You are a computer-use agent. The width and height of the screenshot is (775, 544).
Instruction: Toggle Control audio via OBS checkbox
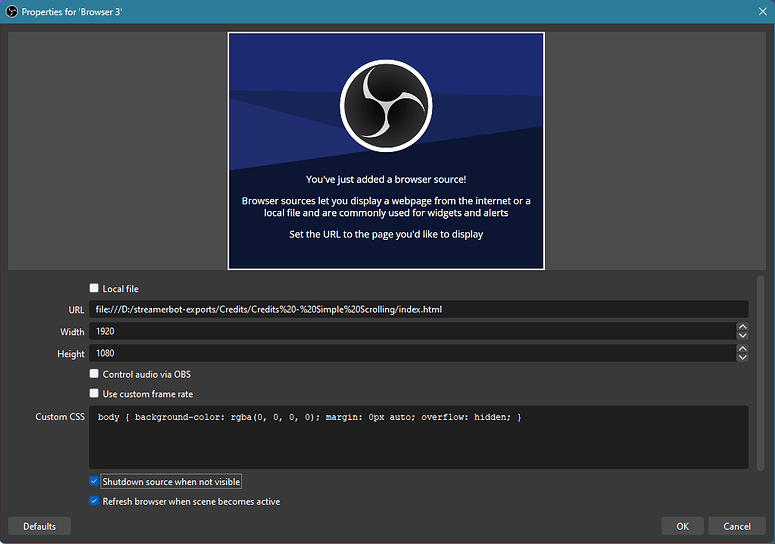coord(94,374)
